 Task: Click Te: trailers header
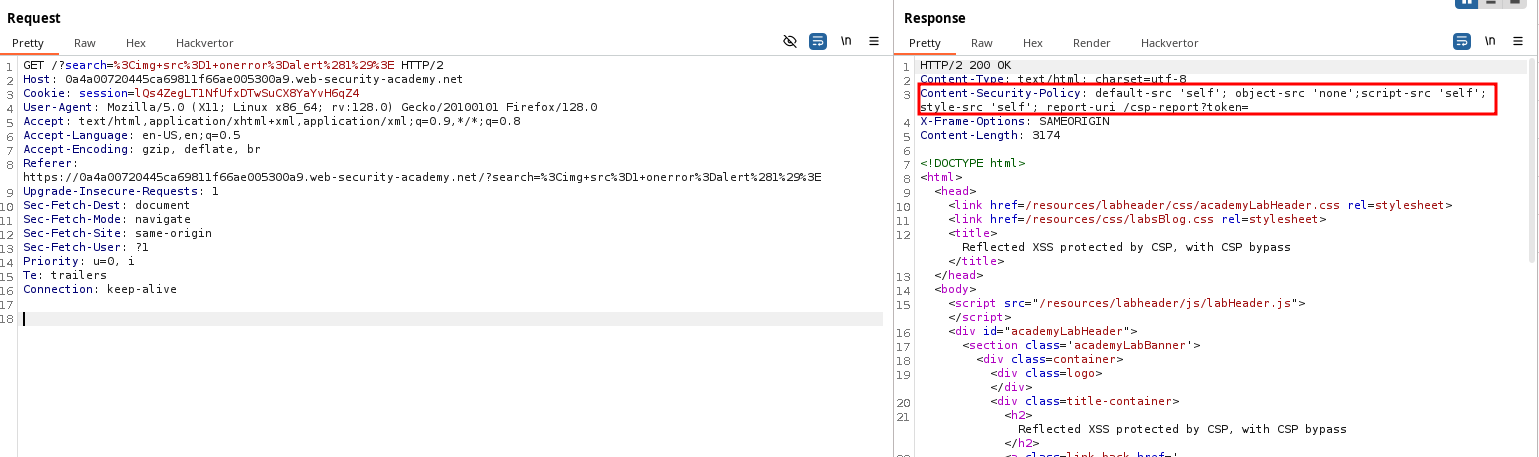pos(64,275)
